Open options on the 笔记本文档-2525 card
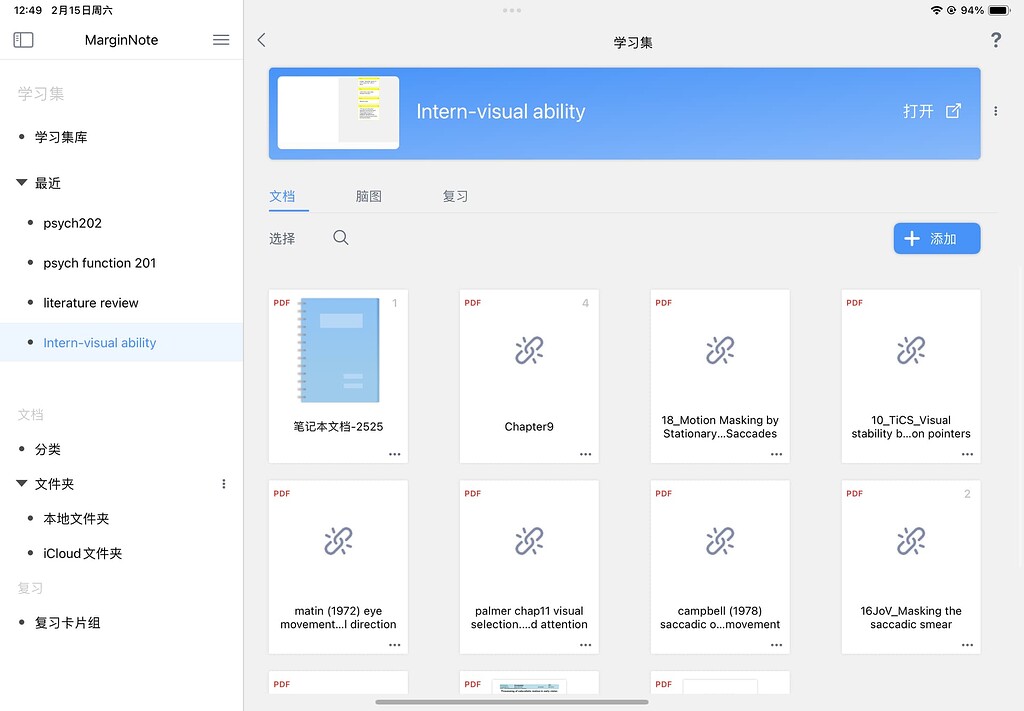 coord(394,453)
